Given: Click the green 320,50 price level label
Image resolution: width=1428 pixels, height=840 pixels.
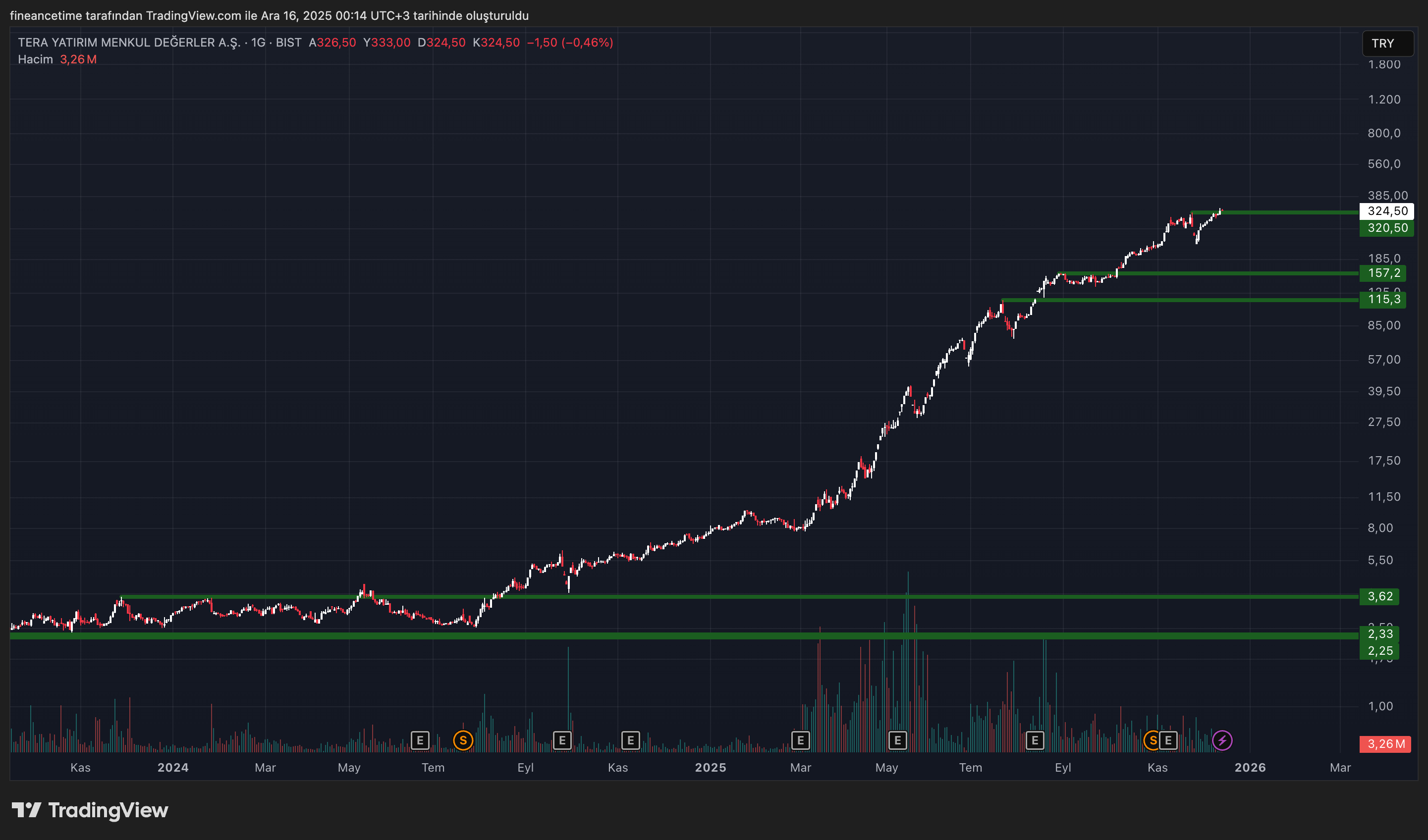Looking at the screenshot, I should [1387, 228].
